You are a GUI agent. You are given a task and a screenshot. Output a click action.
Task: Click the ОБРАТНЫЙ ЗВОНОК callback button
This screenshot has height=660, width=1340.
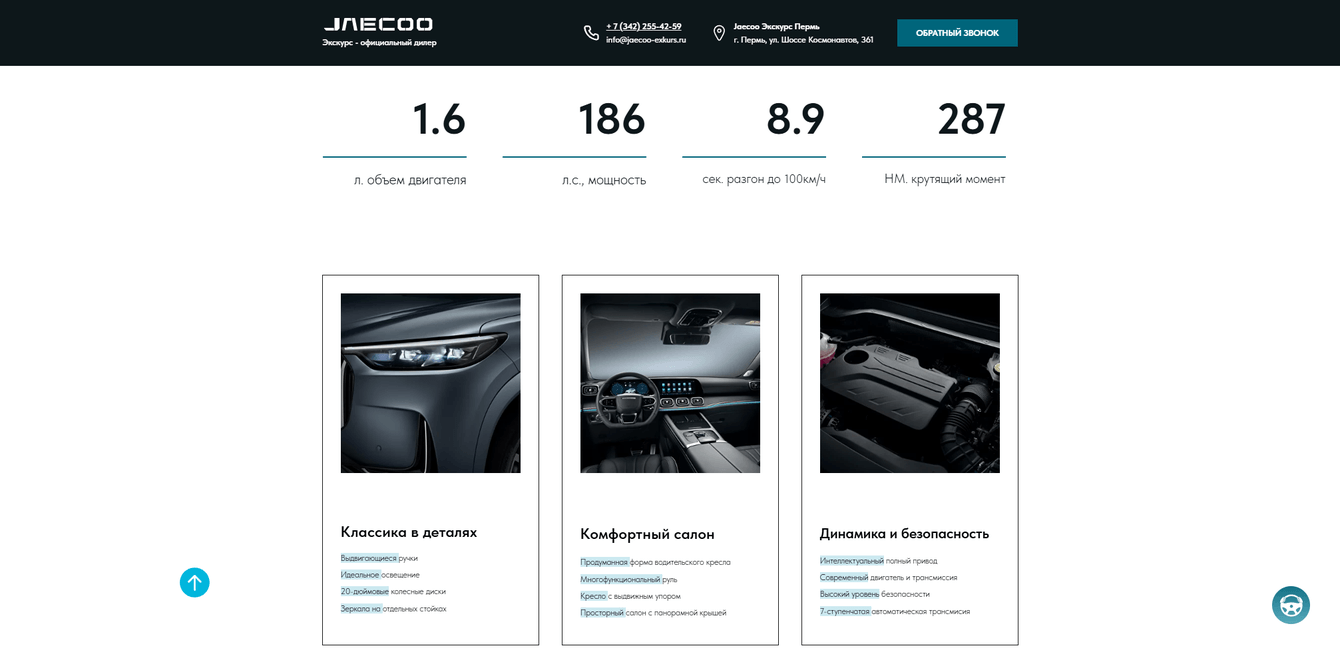tap(957, 33)
